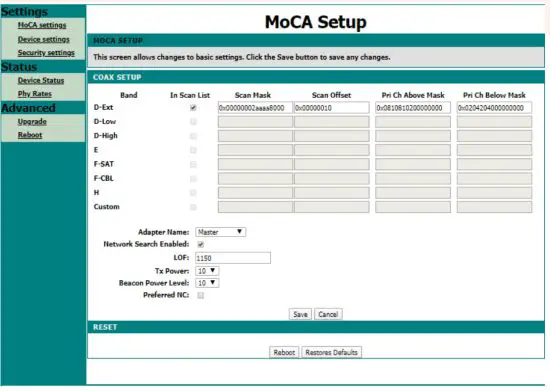550x391 pixels.
Task: Click the Custom Scan Mask field
Action: (x=255, y=207)
